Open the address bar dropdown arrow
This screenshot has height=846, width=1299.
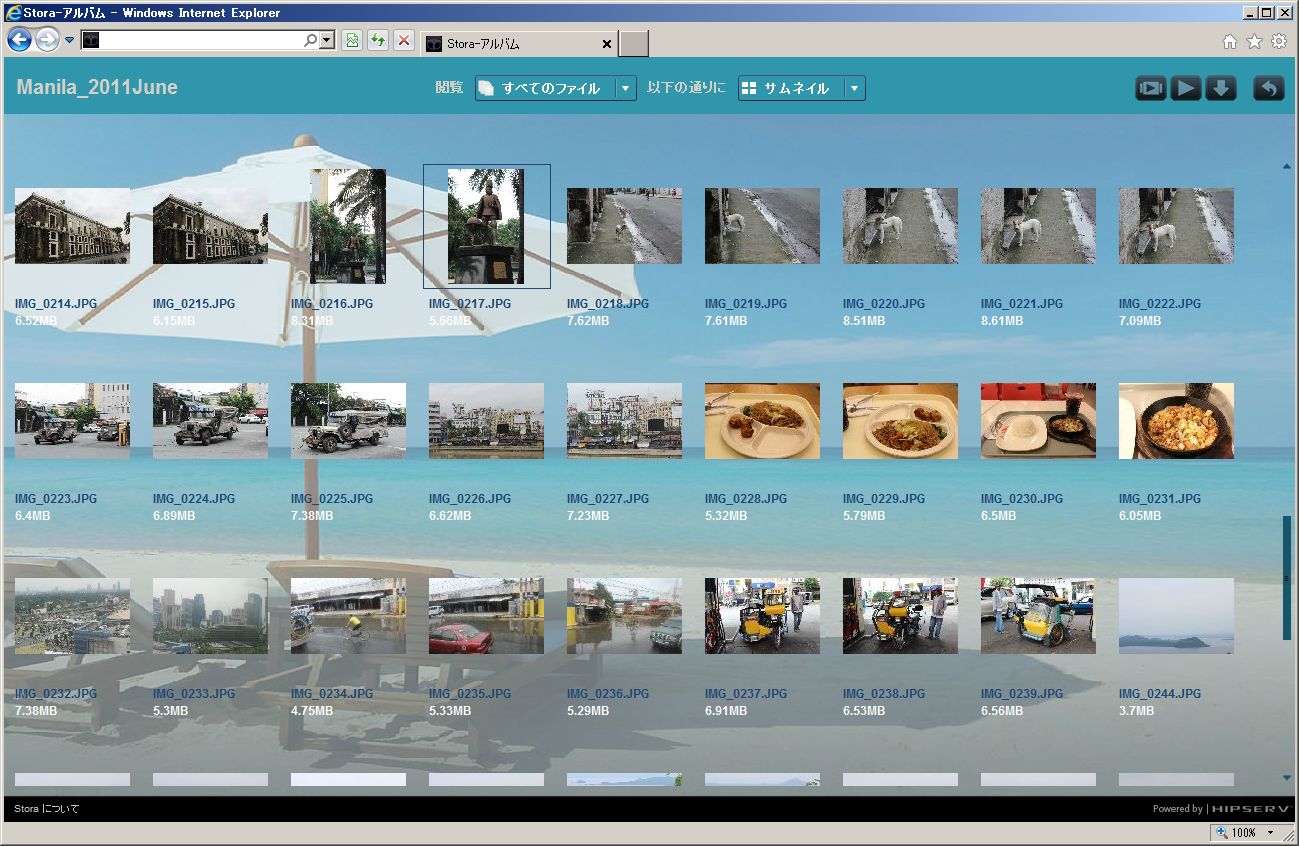tap(327, 41)
